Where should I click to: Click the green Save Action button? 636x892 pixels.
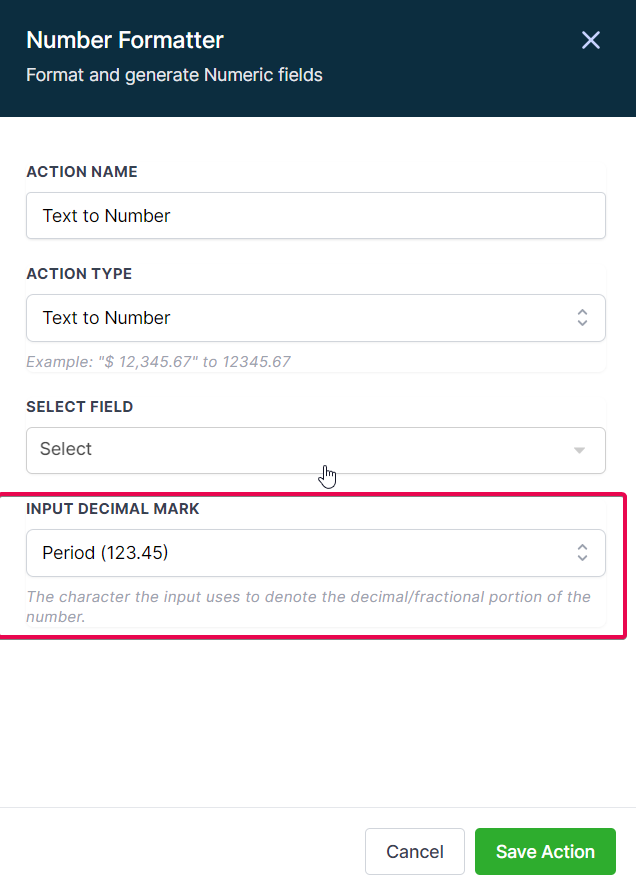(x=545, y=852)
